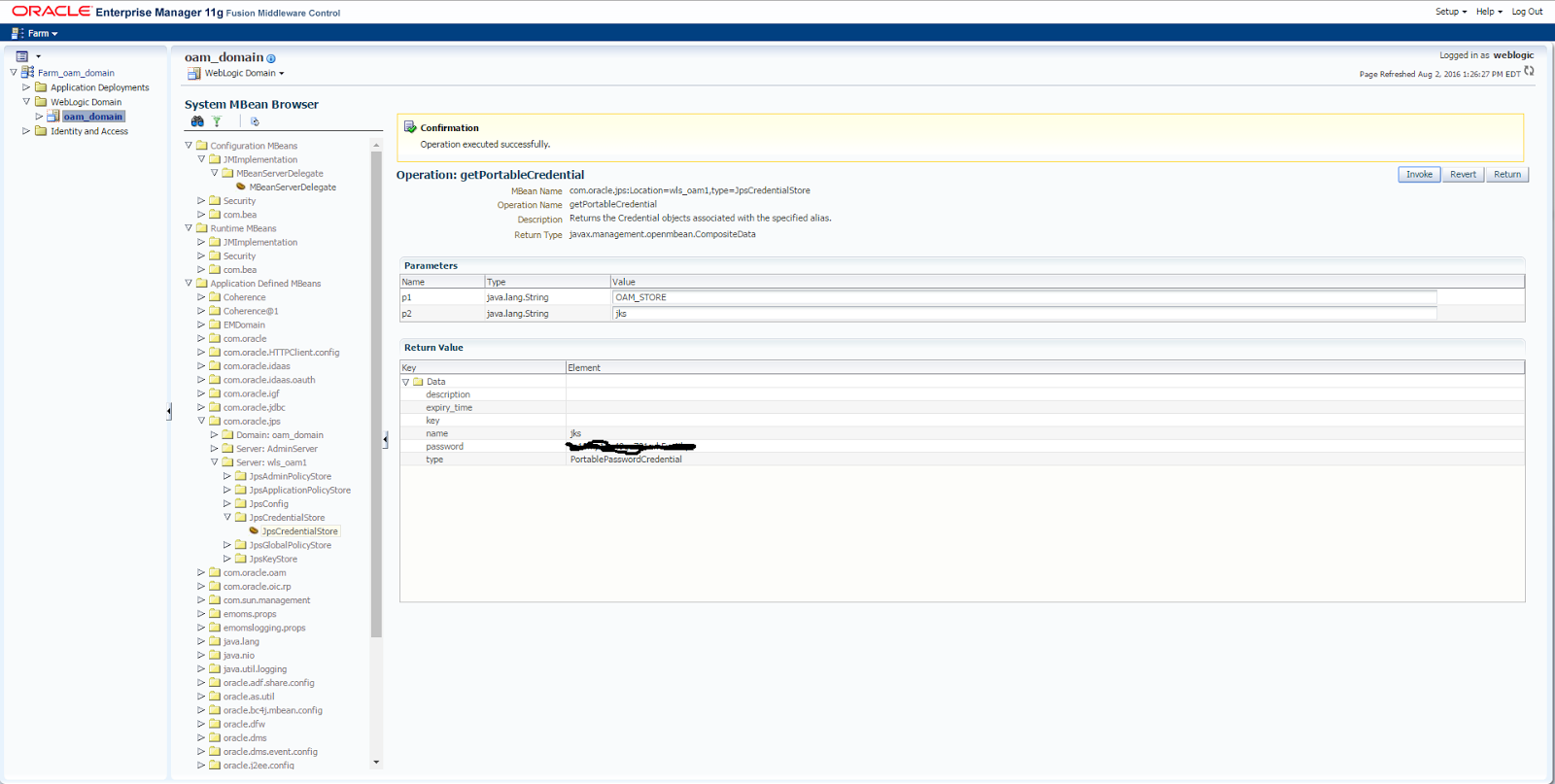Collapse the Configuration MBeans node
1555x784 pixels.
point(189,146)
